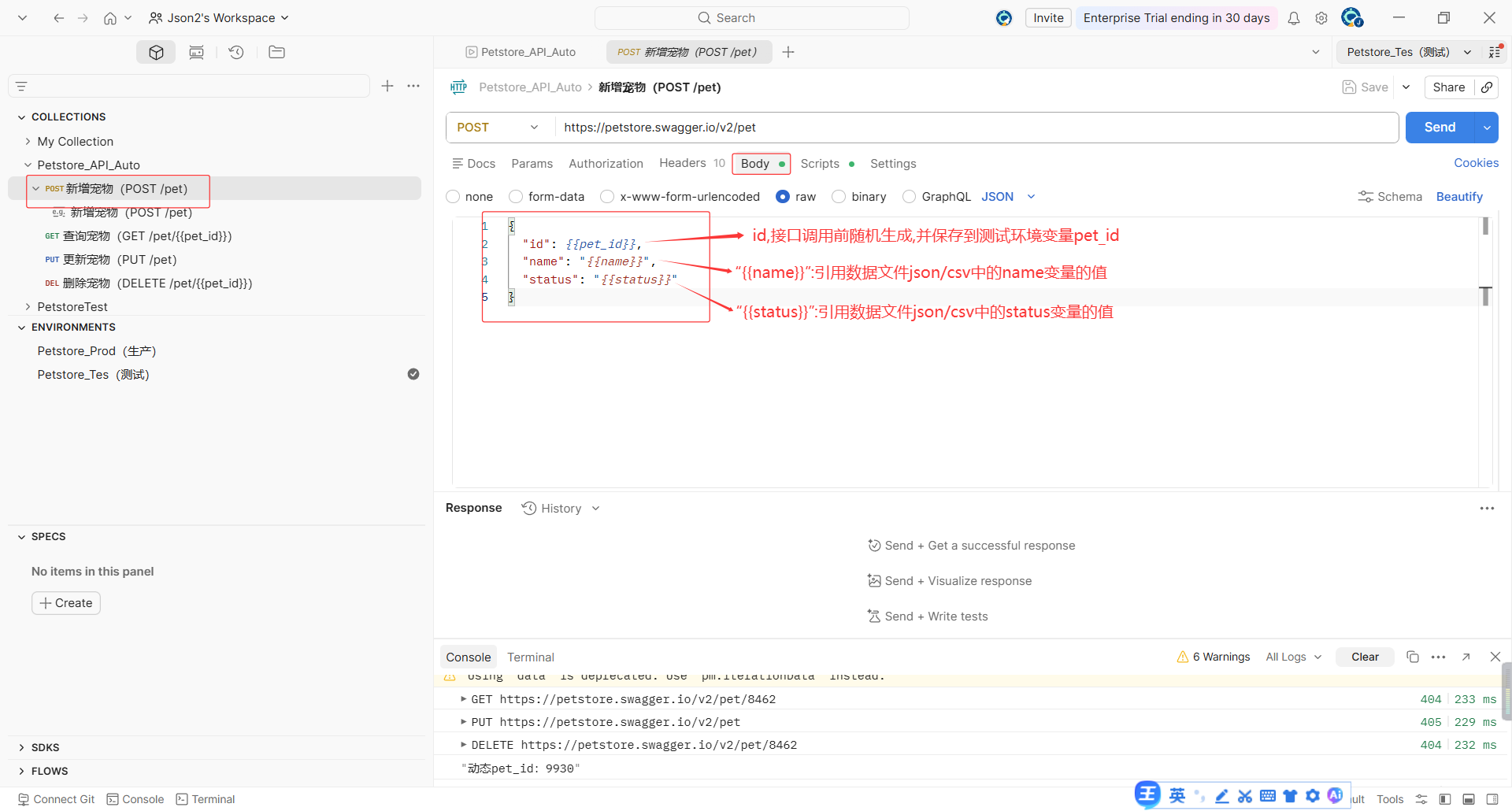The height and width of the screenshot is (811, 1512).
Task: Switch to the Headers tab
Action: pyautogui.click(x=691, y=163)
